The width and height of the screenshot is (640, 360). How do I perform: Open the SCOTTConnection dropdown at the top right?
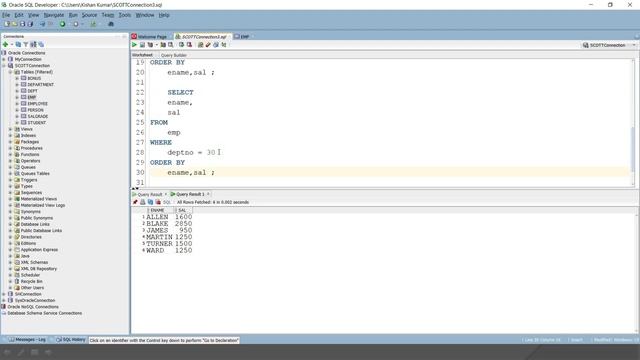[634, 45]
